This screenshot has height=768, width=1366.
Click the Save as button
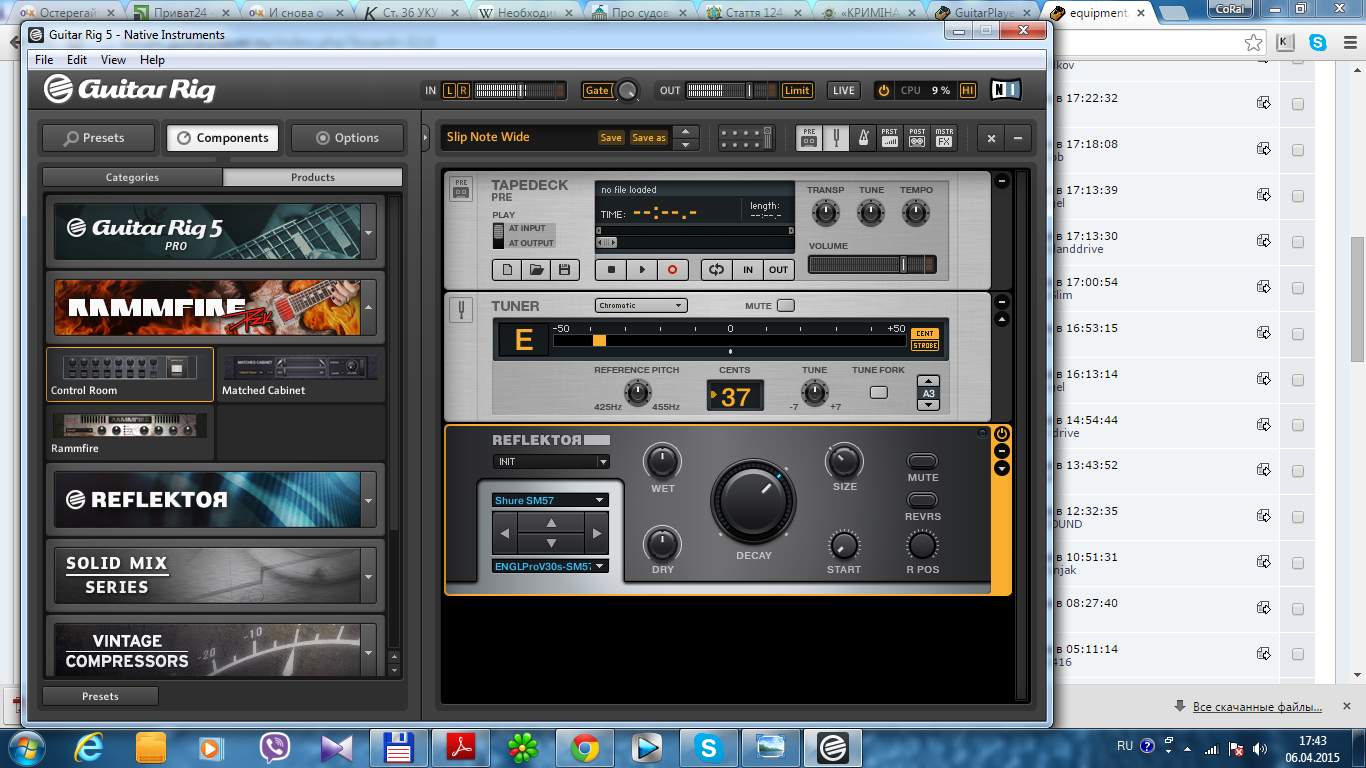[x=649, y=138]
